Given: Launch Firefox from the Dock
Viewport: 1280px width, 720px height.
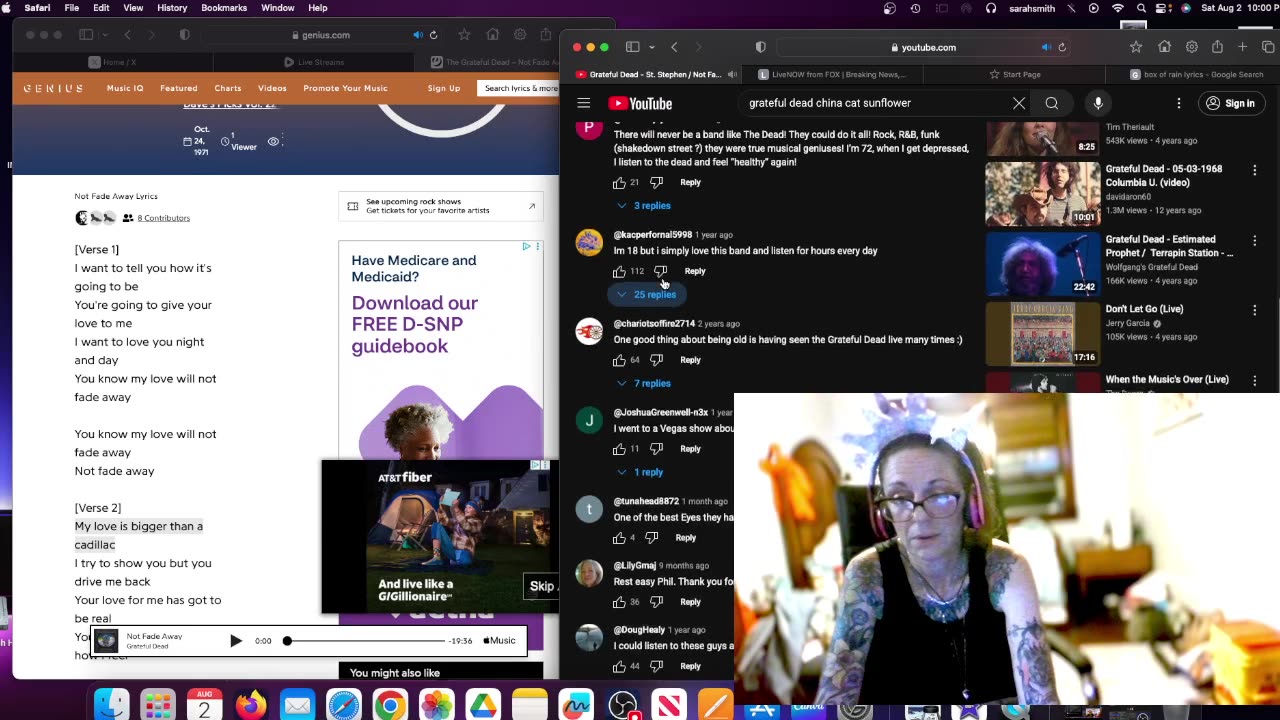Looking at the screenshot, I should point(250,706).
